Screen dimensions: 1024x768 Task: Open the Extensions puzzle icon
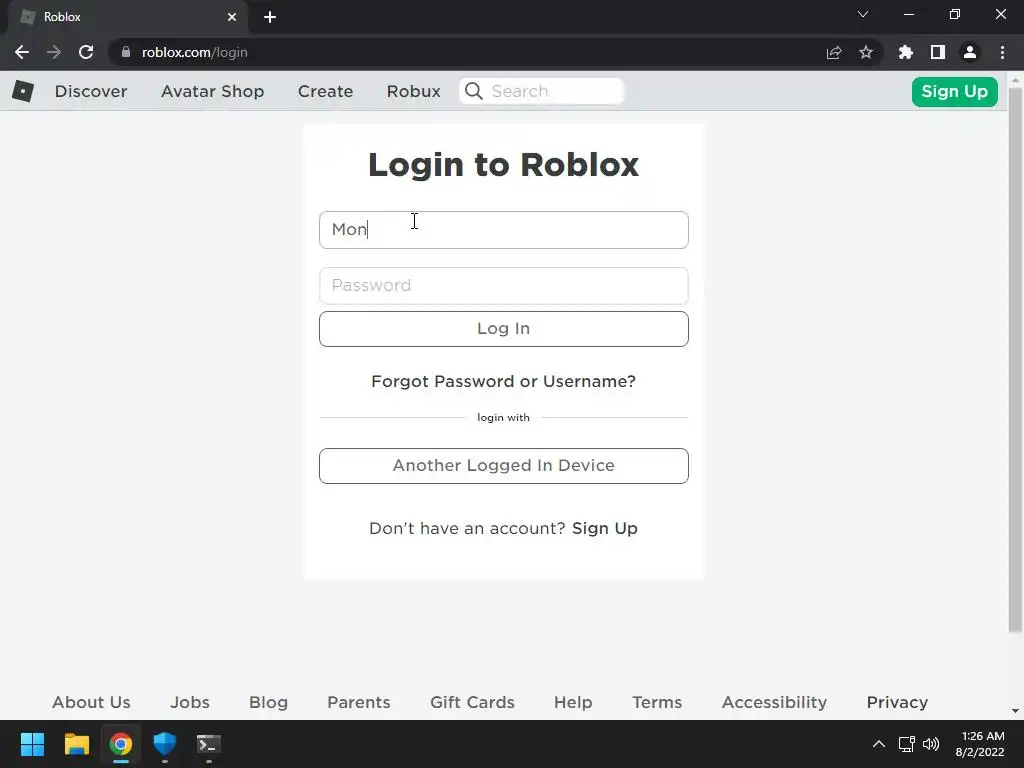coord(906,52)
